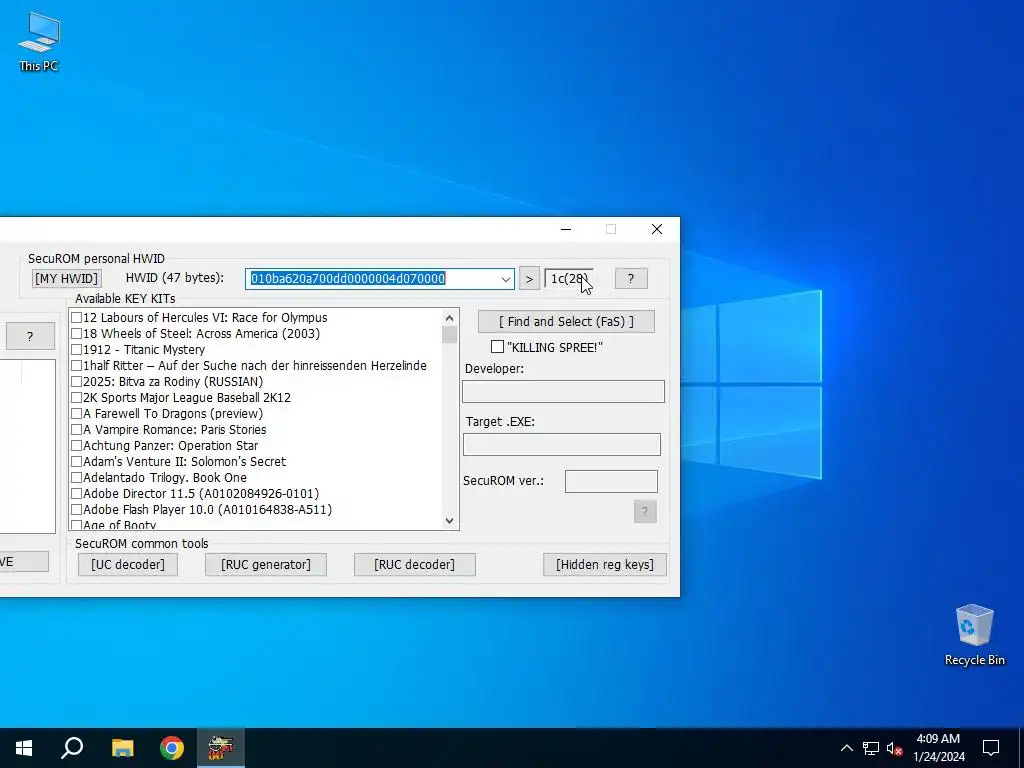Image resolution: width=1024 pixels, height=768 pixels.
Task: Open the network status tray icon
Action: tap(871, 748)
